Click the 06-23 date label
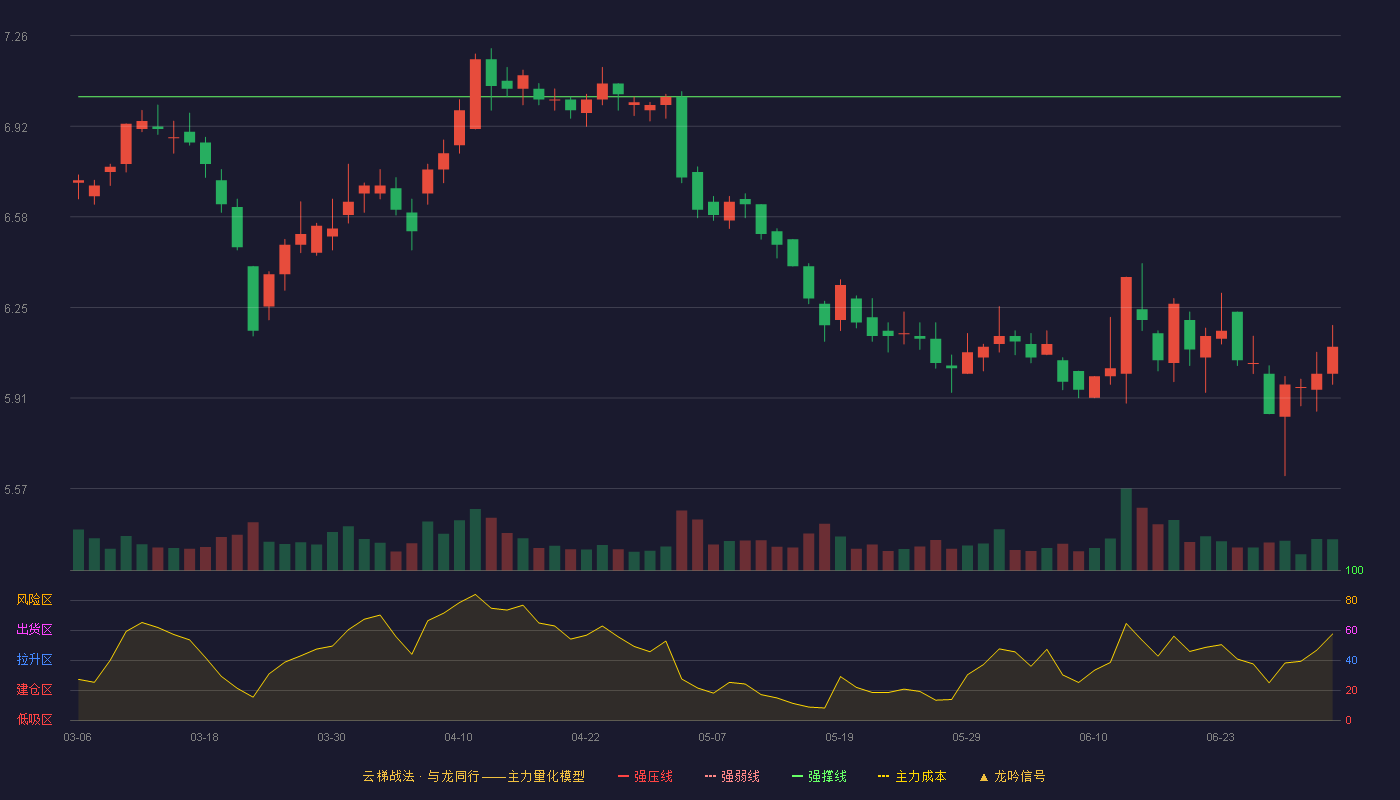 click(1220, 737)
